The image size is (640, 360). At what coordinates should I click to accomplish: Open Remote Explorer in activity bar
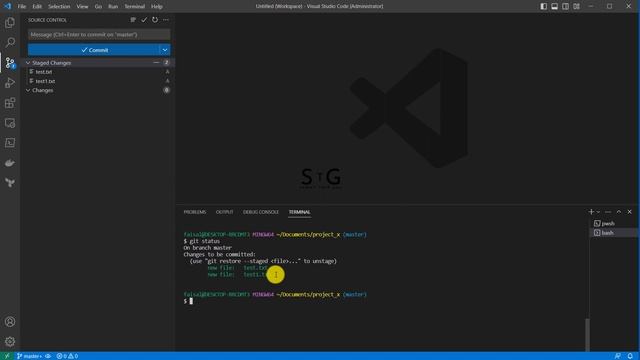pos(10,123)
